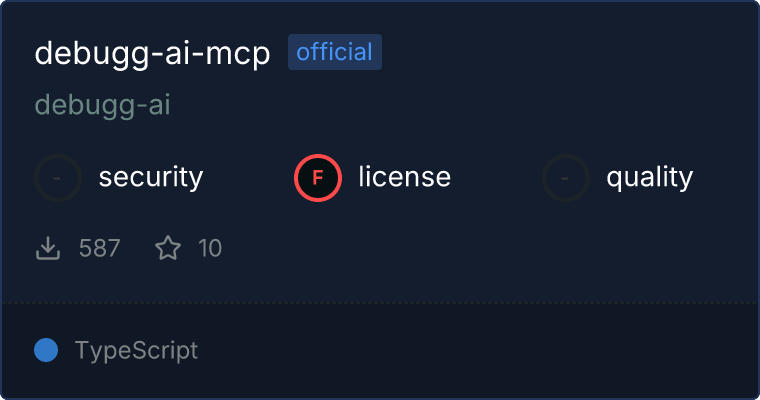The image size is (760, 400).
Task: Click the download arrow icon
Action: click(x=48, y=248)
